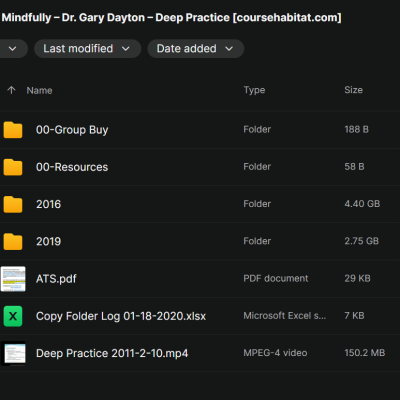Click the 7 KB size value

tap(354, 316)
